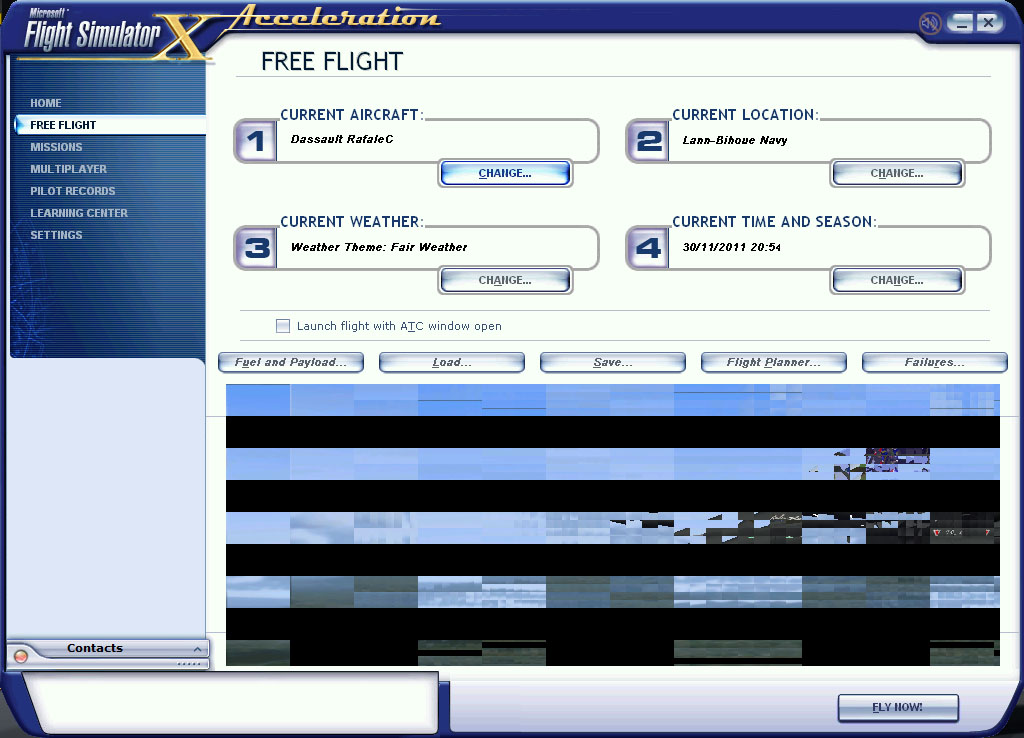Go to the Home menu item

46,103
